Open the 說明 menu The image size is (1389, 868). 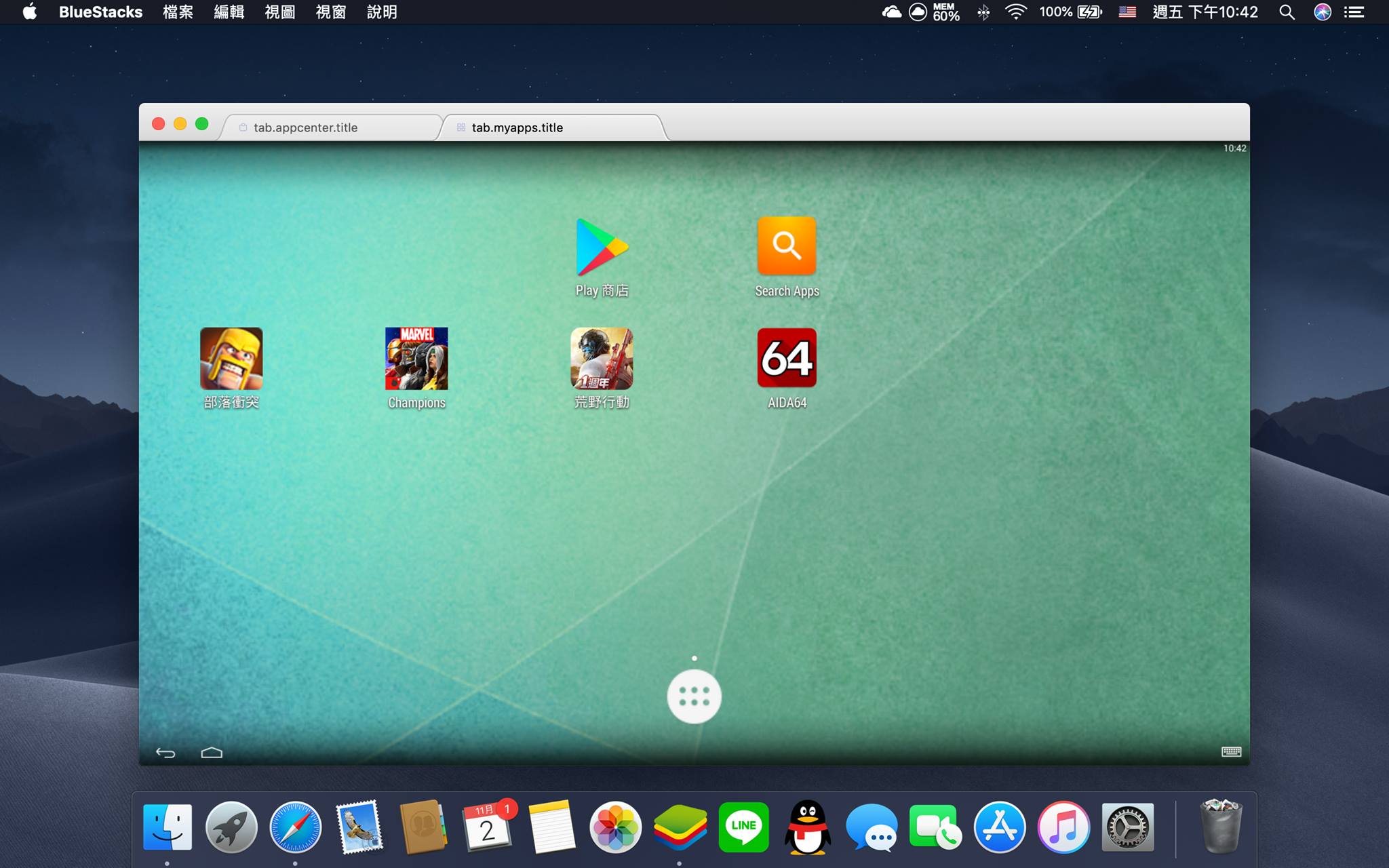[382, 12]
